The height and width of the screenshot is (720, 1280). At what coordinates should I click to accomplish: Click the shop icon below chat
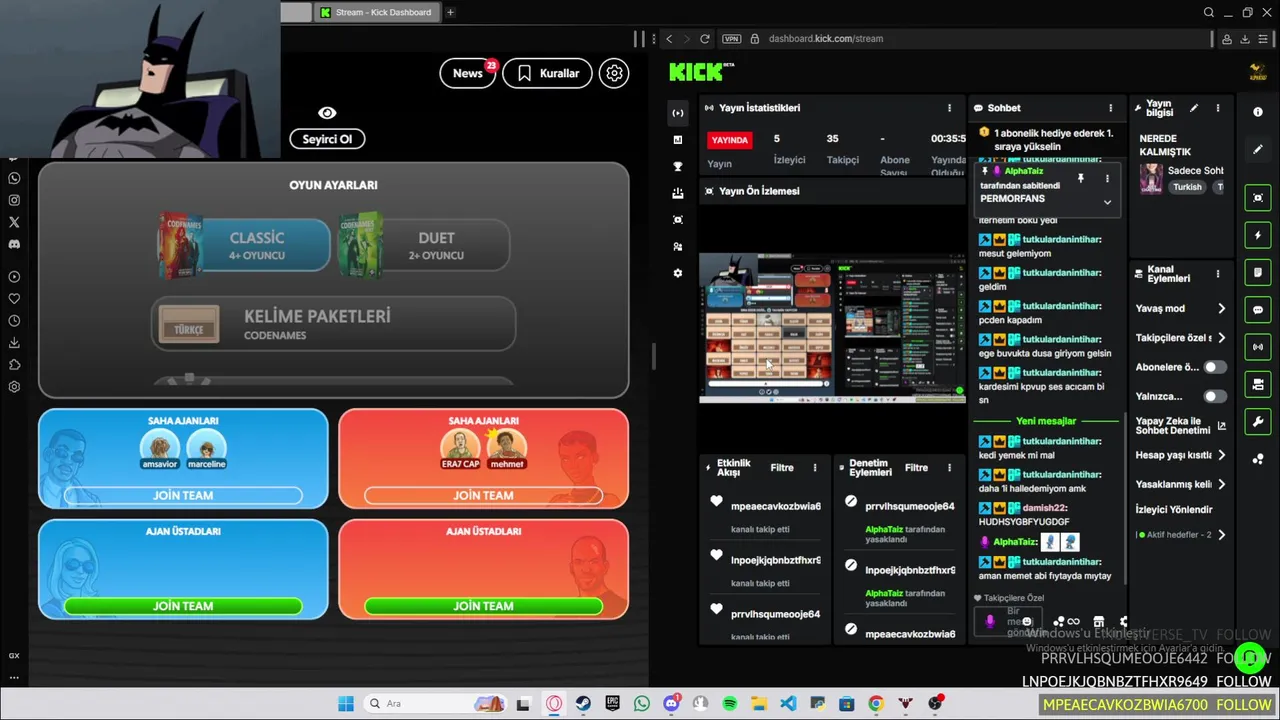[1098, 622]
